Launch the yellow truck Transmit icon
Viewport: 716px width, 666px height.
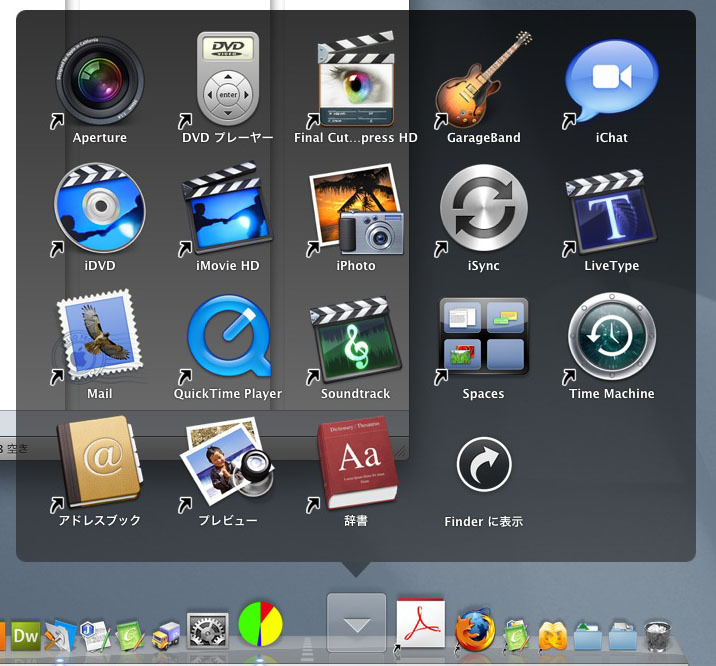166,635
